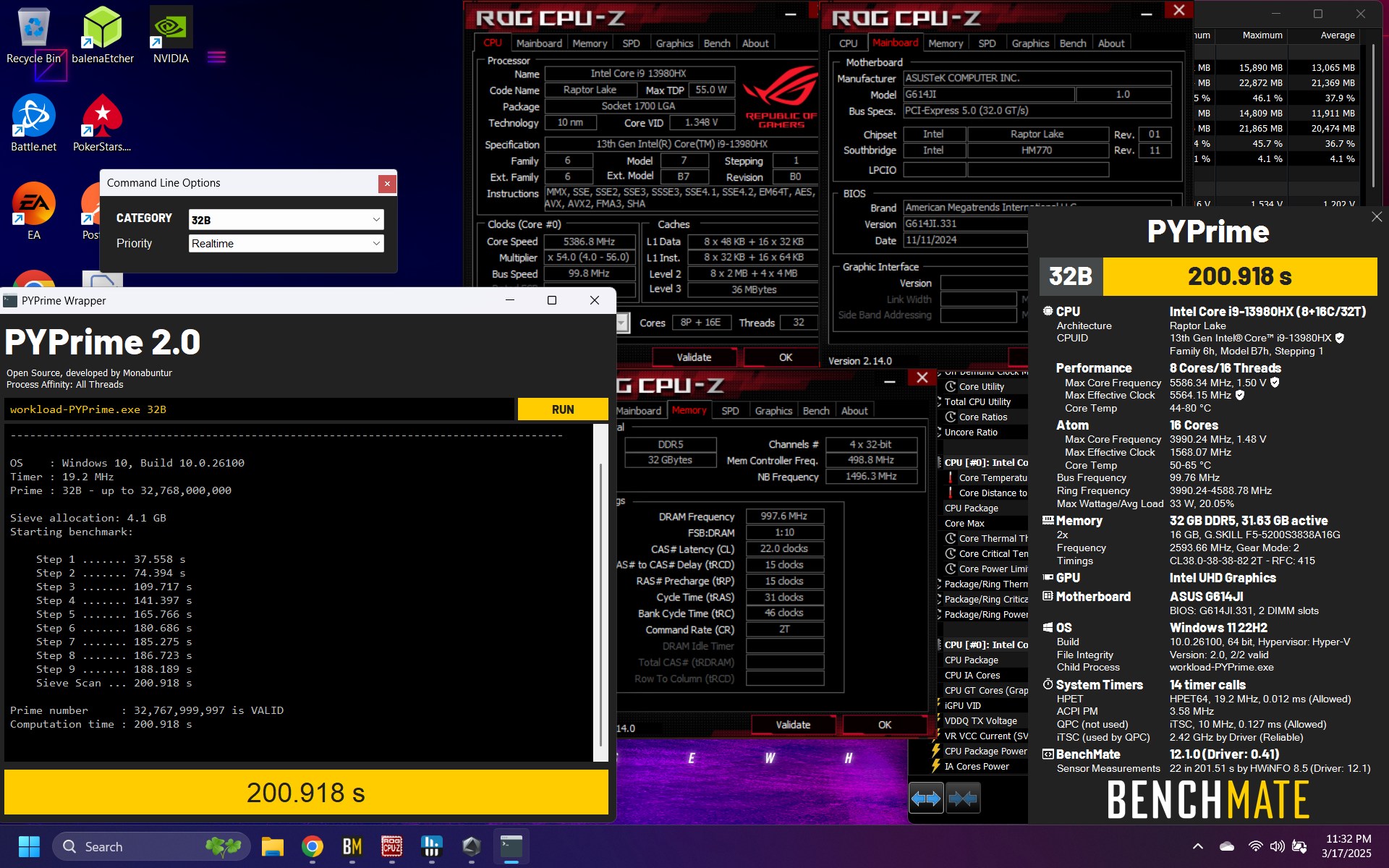Viewport: 1389px width, 868px height.
Task: Switch to ROG CPU-Z taskbar icon
Action: [392, 846]
